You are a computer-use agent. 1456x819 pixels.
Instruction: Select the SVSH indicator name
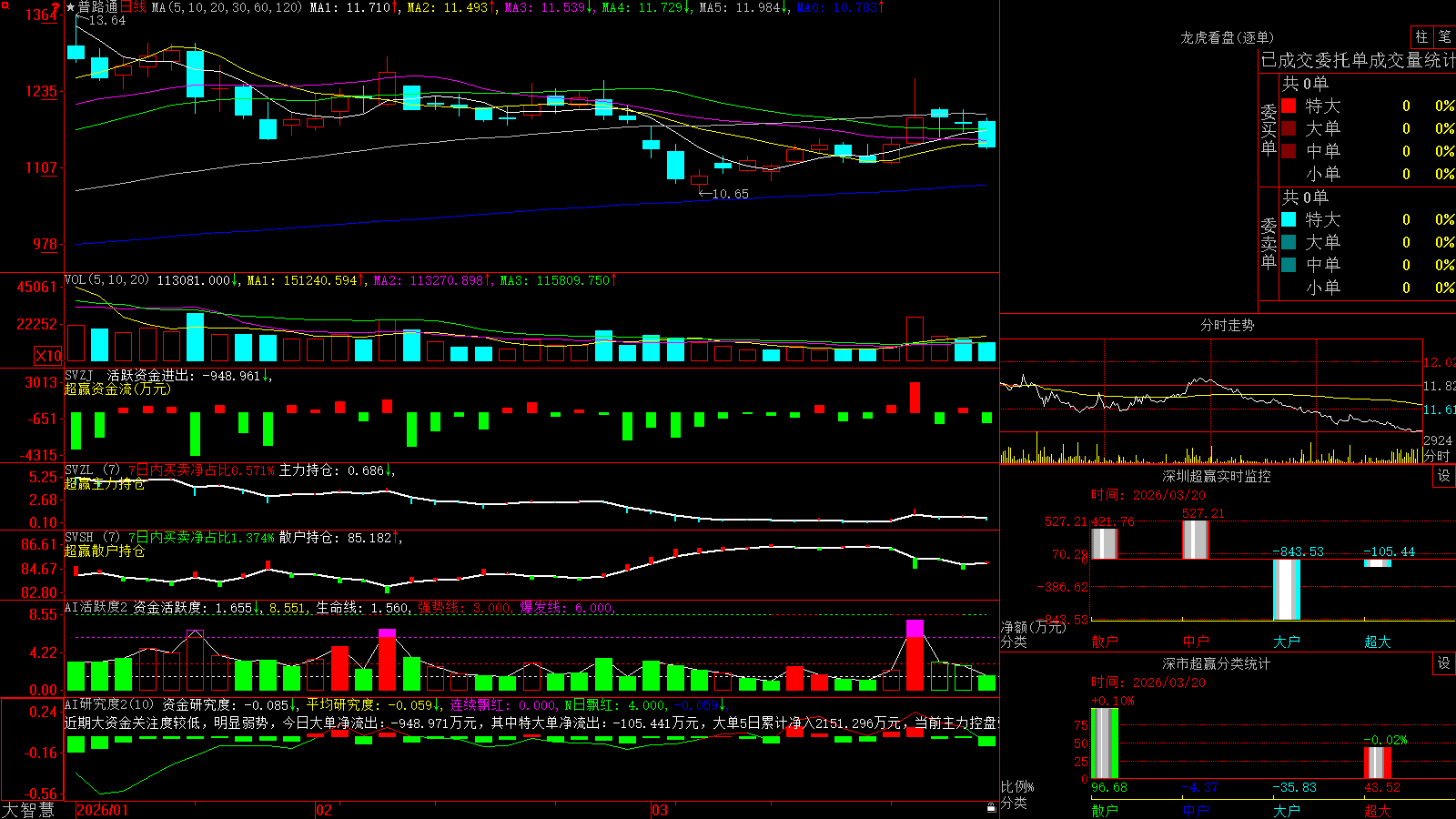(x=79, y=538)
